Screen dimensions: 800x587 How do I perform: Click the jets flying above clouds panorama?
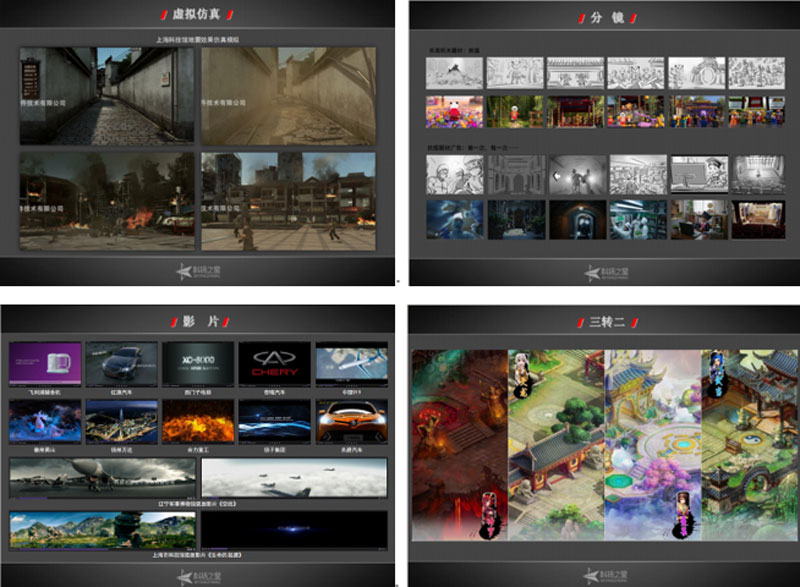pos(294,478)
